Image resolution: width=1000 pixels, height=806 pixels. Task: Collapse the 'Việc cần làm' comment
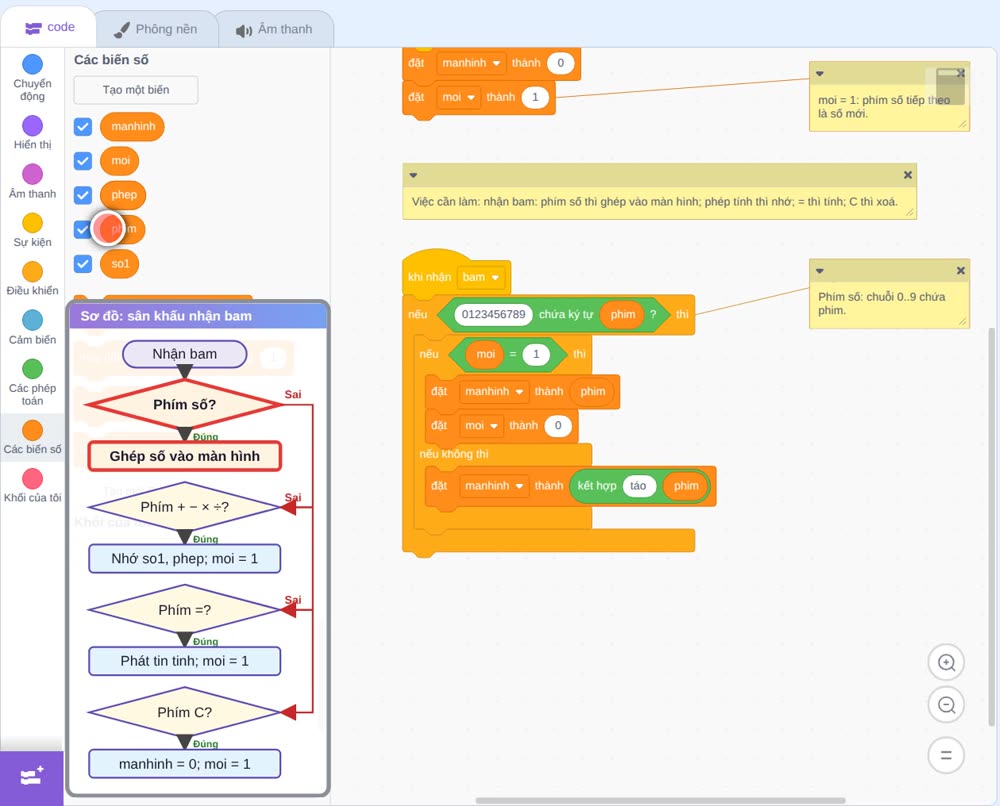point(413,175)
